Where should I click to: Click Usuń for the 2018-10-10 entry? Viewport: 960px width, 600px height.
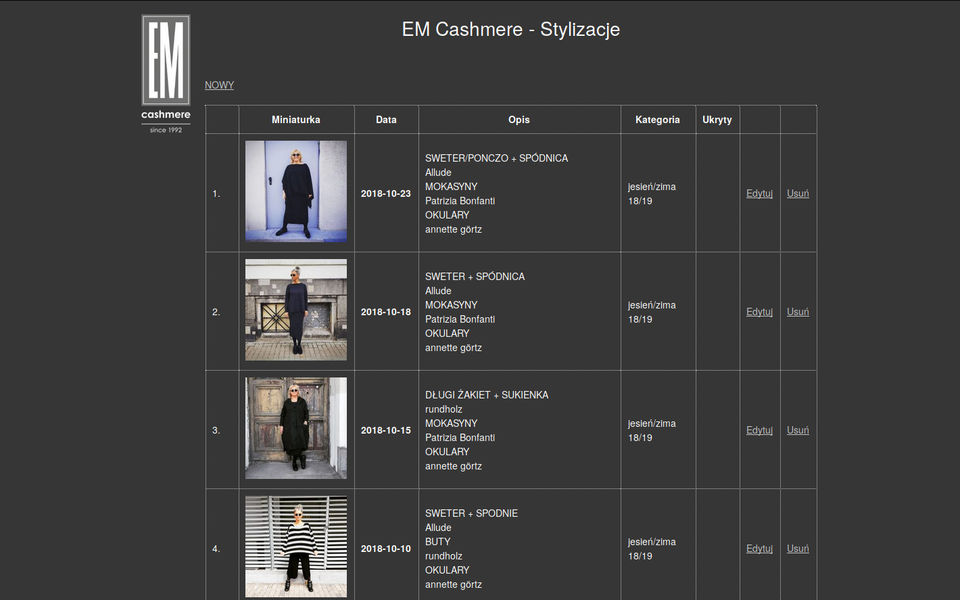798,549
